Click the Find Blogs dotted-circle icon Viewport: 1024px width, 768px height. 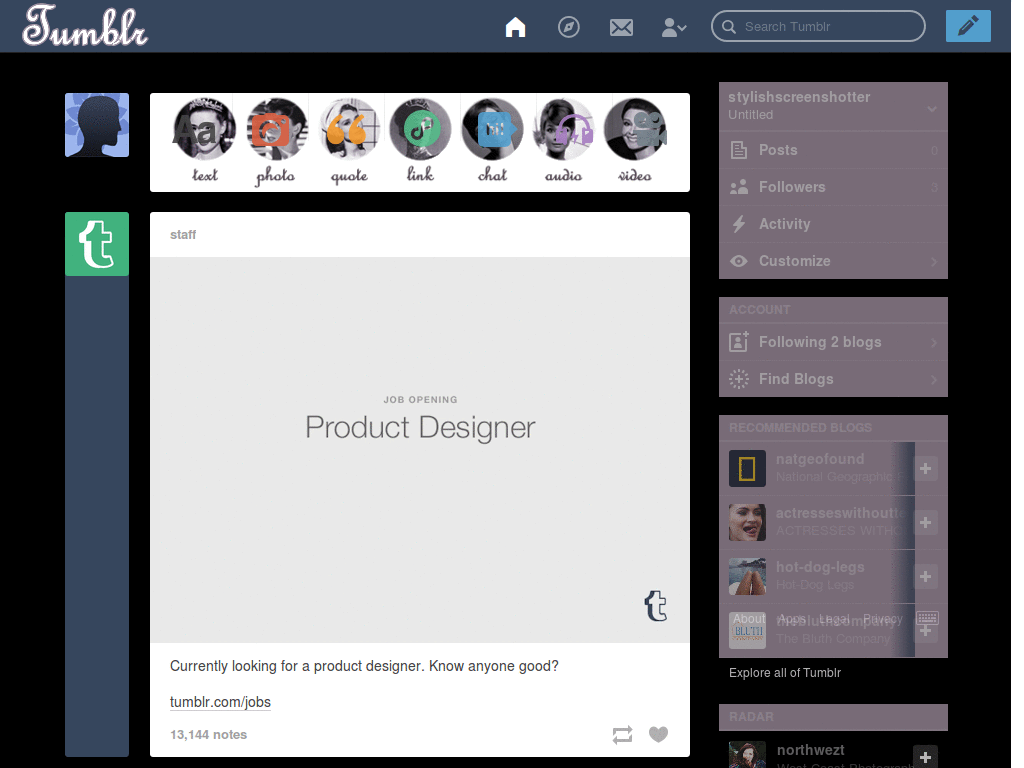click(739, 379)
